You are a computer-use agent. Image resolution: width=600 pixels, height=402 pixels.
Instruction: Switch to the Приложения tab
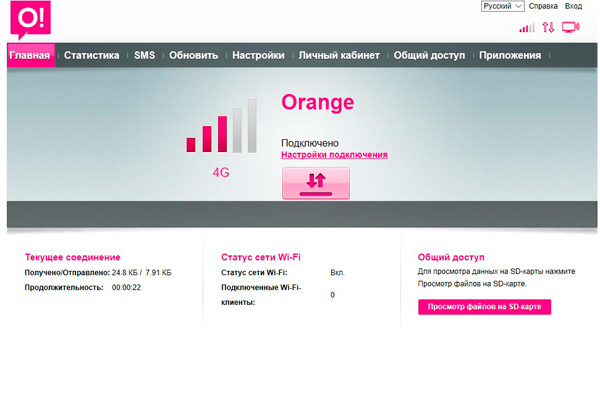[x=510, y=56]
